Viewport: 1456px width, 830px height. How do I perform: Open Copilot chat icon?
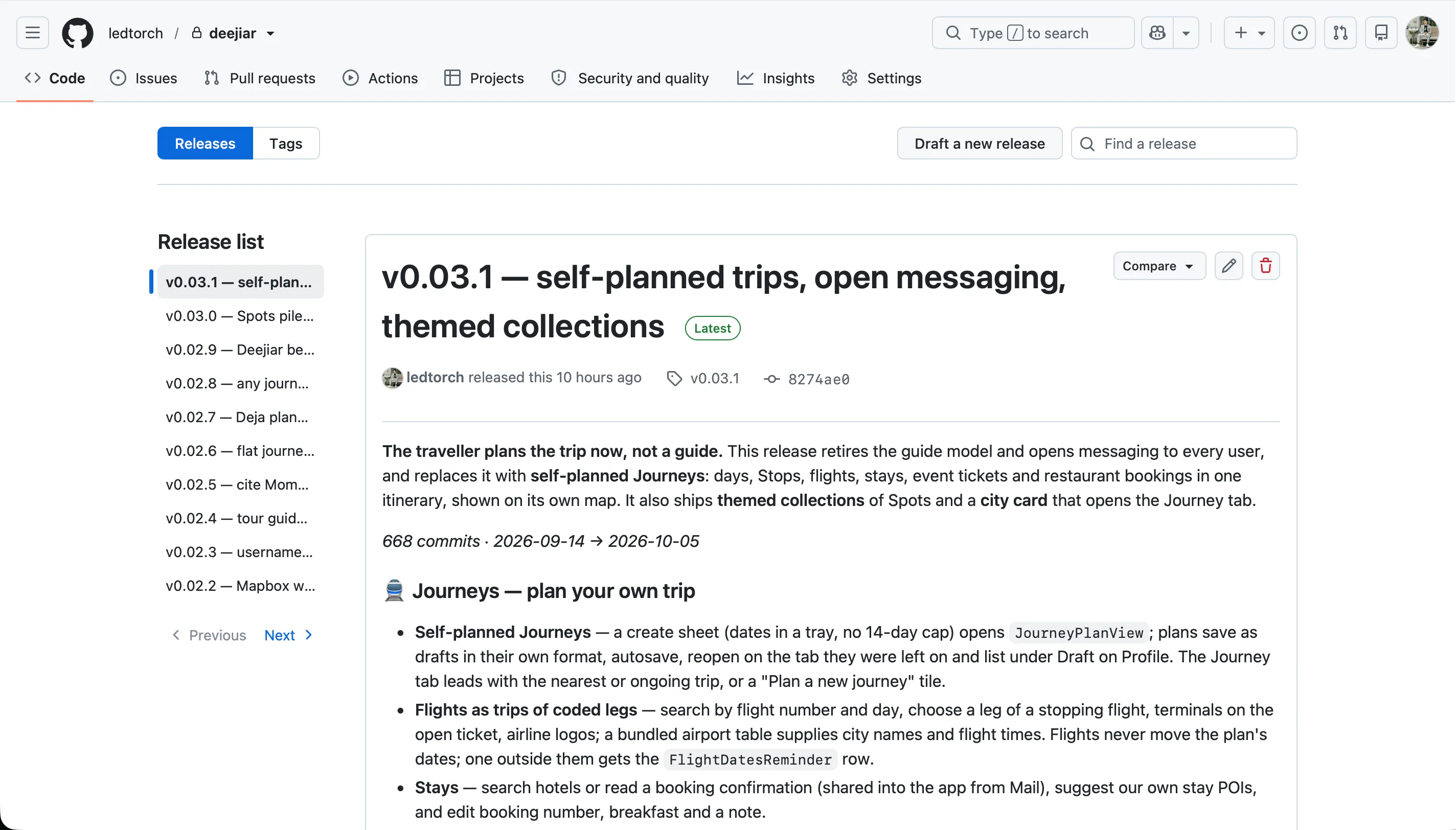pyautogui.click(x=1157, y=33)
